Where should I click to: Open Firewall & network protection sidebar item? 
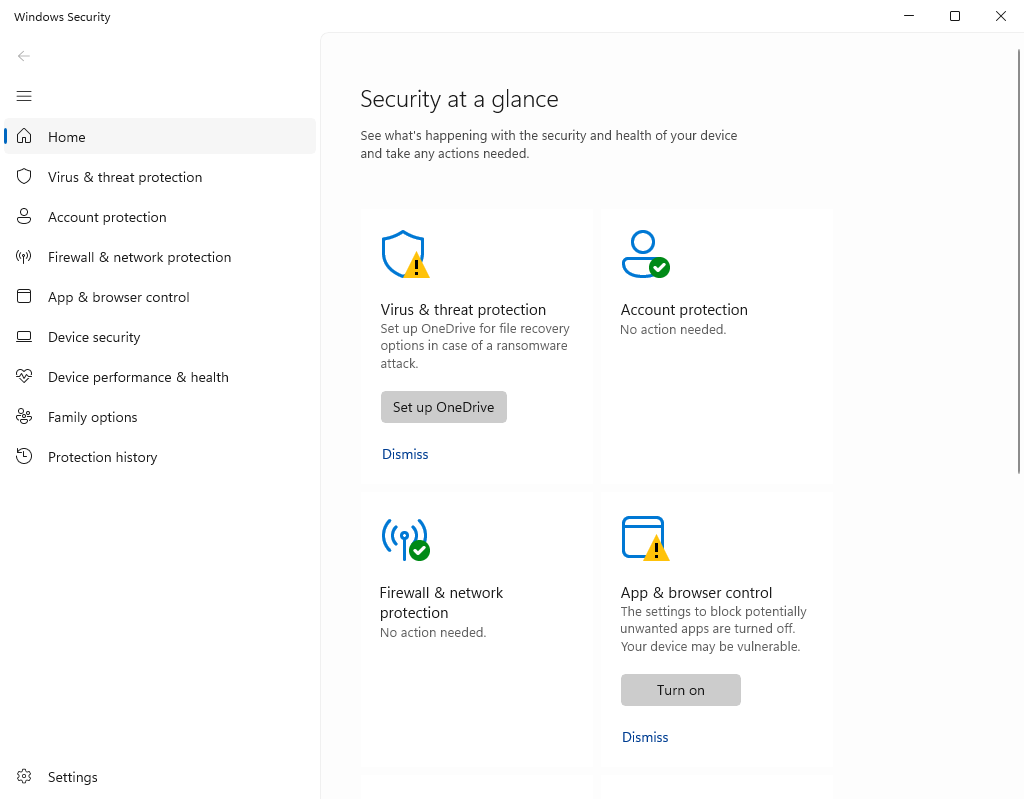pos(139,257)
